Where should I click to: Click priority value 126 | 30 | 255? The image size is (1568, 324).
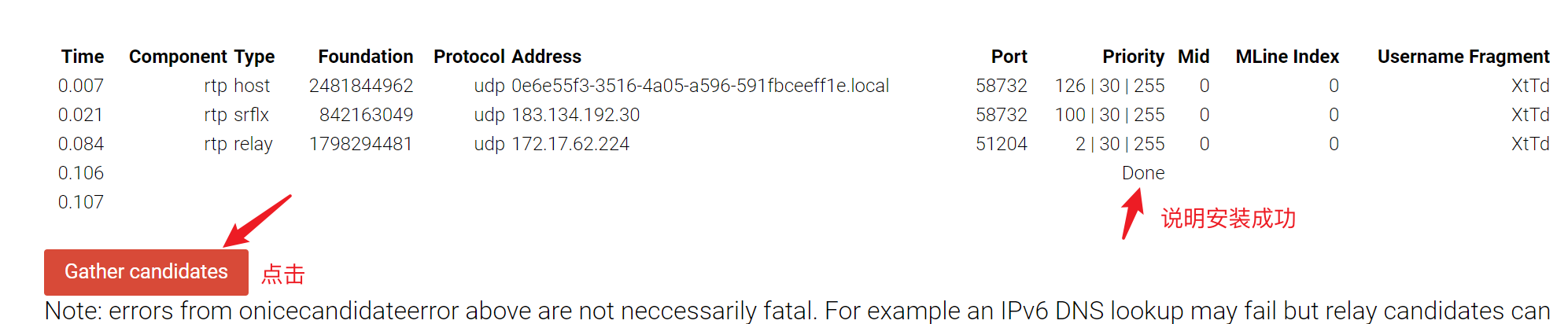(1109, 86)
